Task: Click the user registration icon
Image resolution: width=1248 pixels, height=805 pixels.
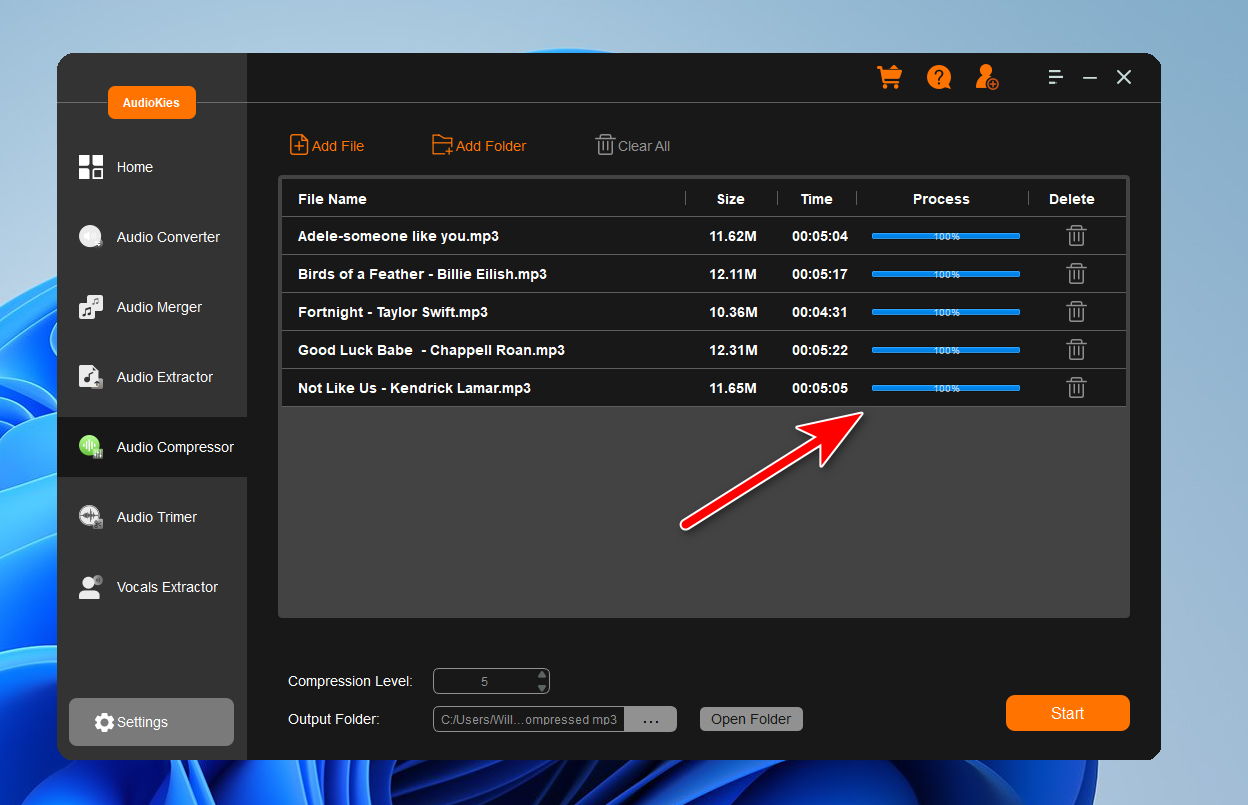Action: point(987,77)
